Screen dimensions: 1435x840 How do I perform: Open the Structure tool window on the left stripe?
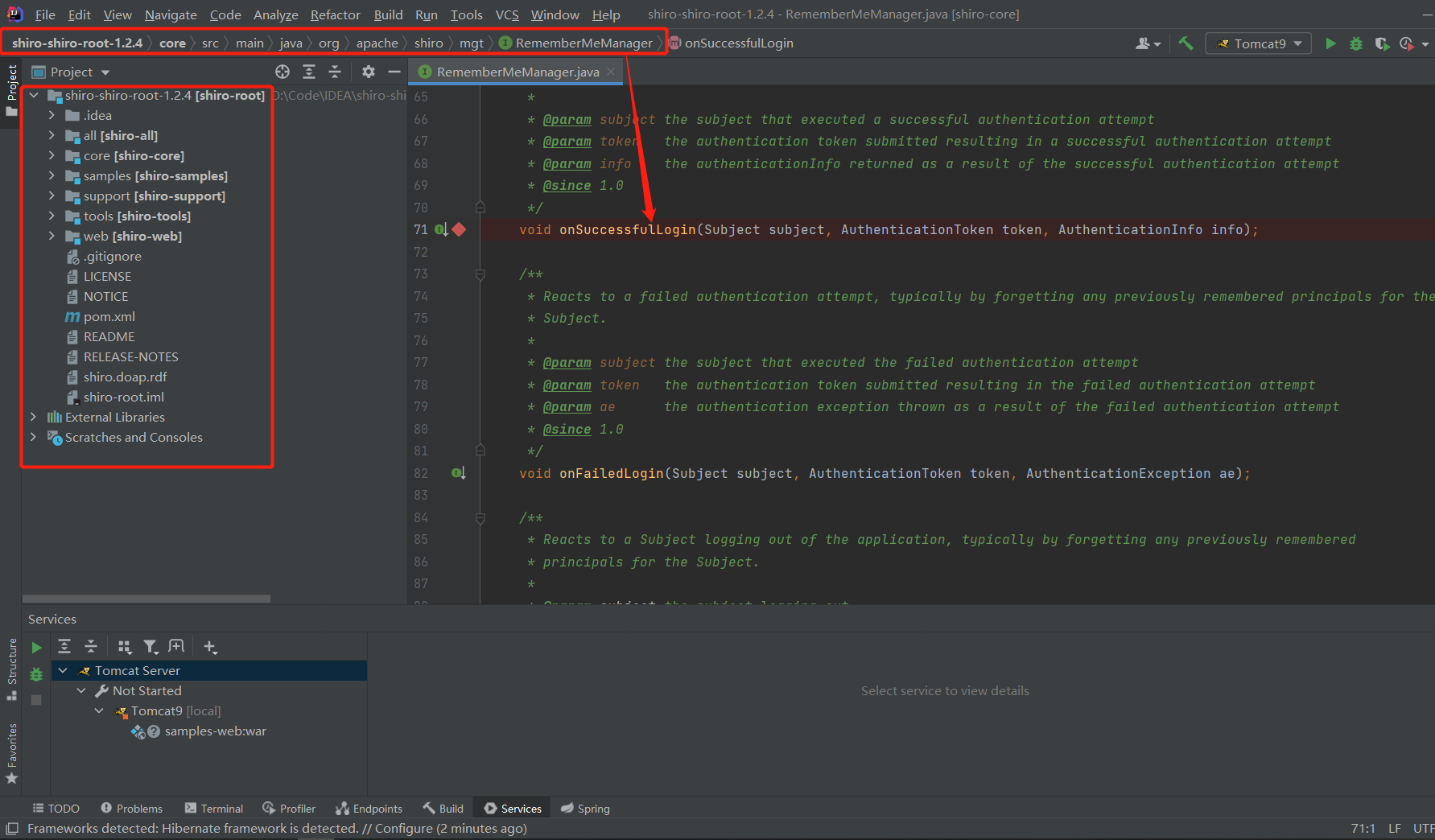tap(11, 668)
